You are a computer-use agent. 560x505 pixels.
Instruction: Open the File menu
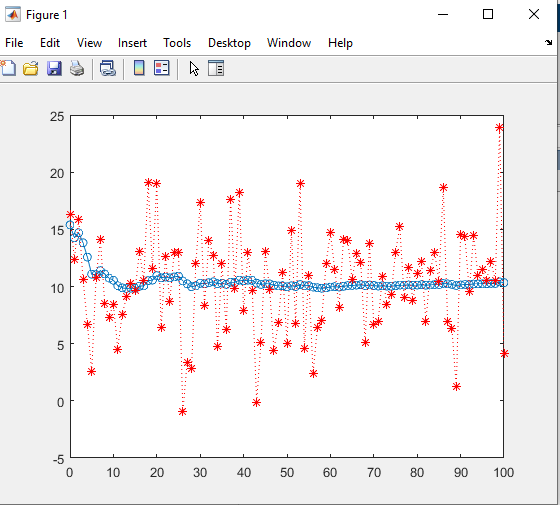coord(14,43)
